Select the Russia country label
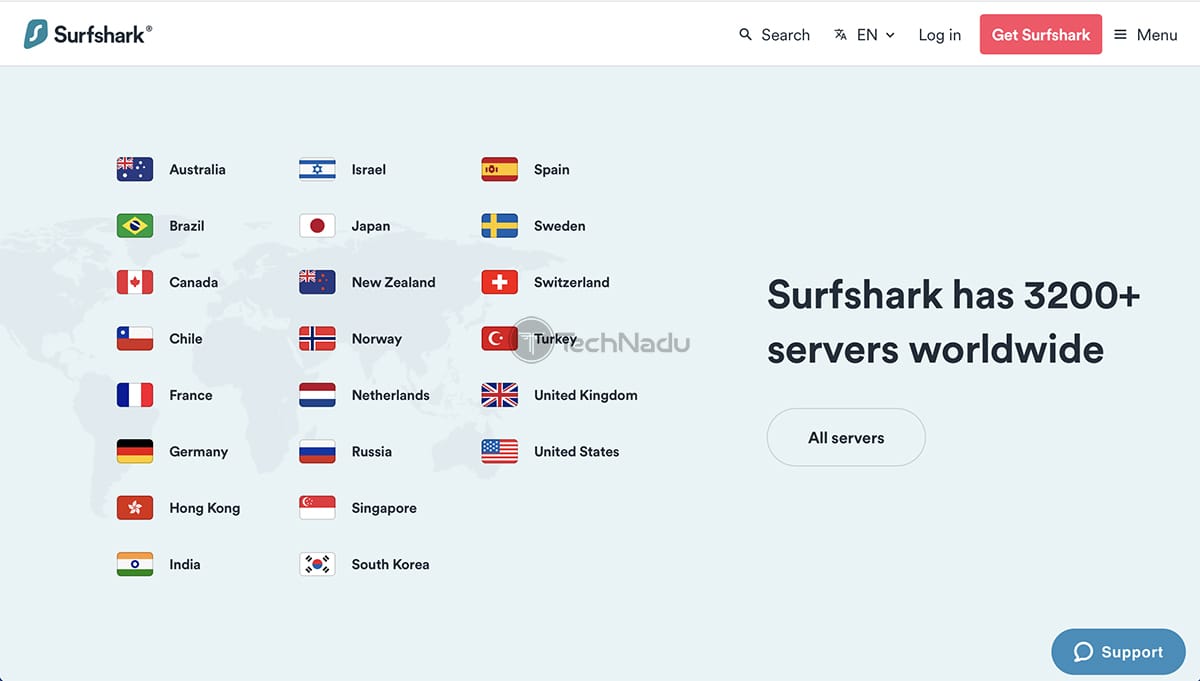This screenshot has height=681, width=1200. (x=371, y=451)
